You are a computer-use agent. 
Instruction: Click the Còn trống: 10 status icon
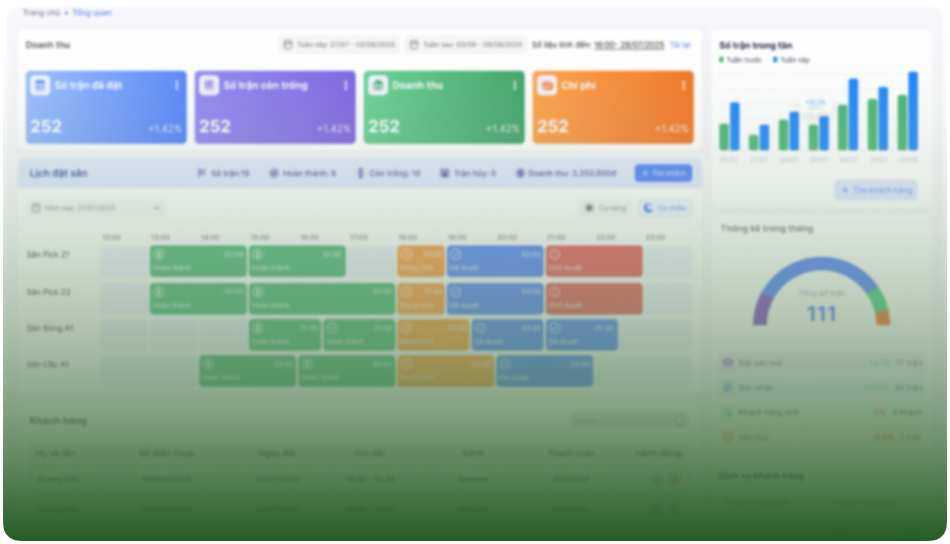tap(360, 173)
